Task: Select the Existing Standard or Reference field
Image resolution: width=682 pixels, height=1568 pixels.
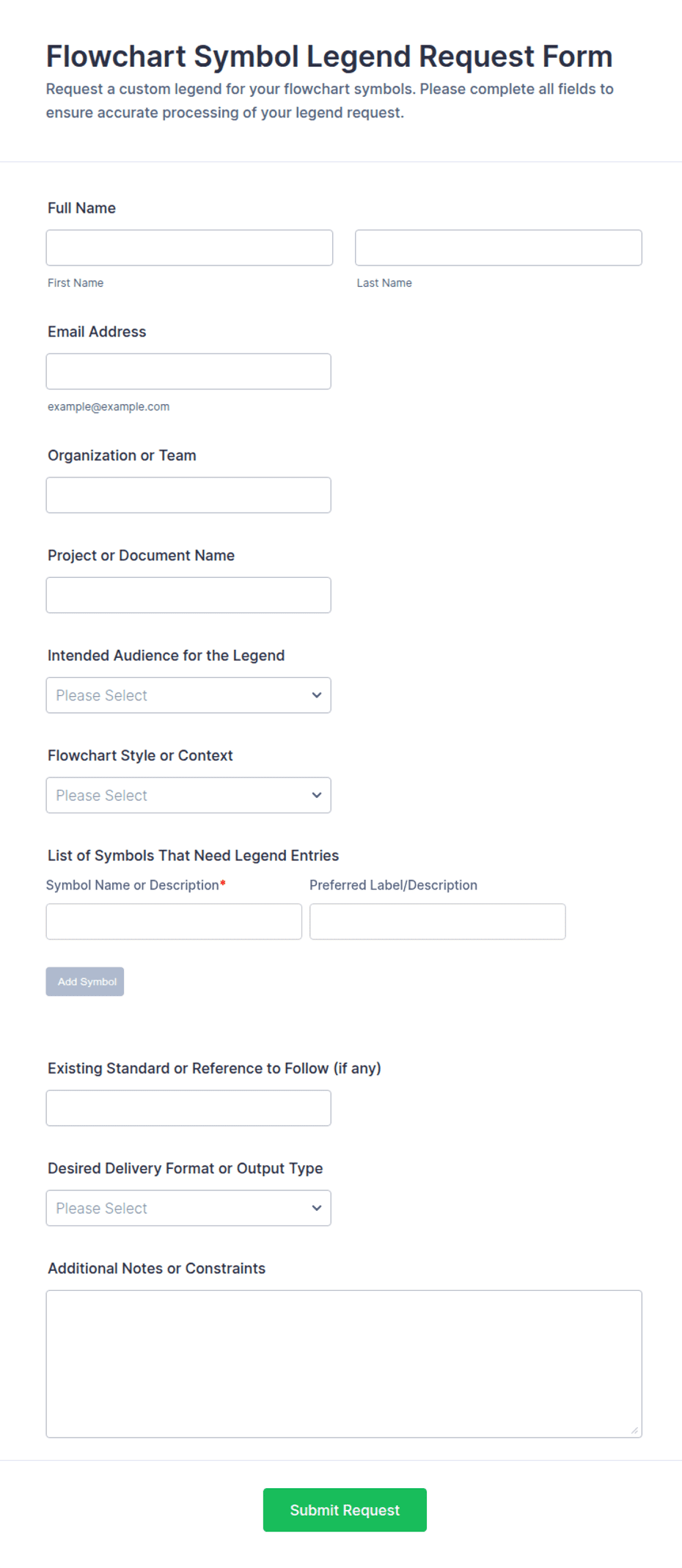Action: pyautogui.click(x=188, y=1108)
